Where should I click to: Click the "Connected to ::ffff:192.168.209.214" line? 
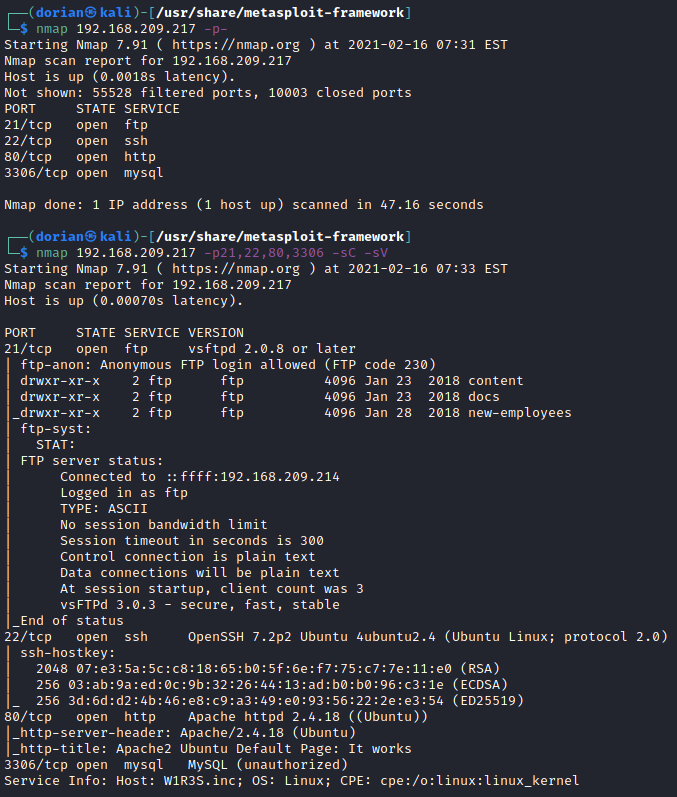pos(200,476)
